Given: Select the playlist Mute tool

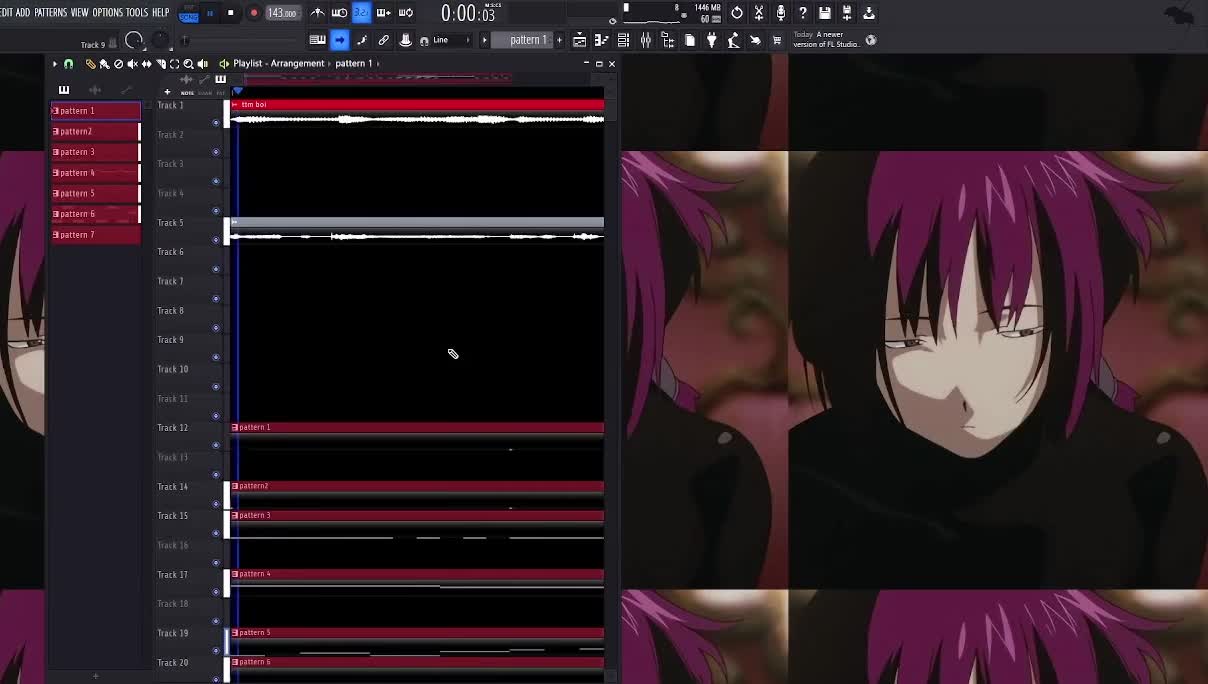Looking at the screenshot, I should pyautogui.click(x=132, y=64).
